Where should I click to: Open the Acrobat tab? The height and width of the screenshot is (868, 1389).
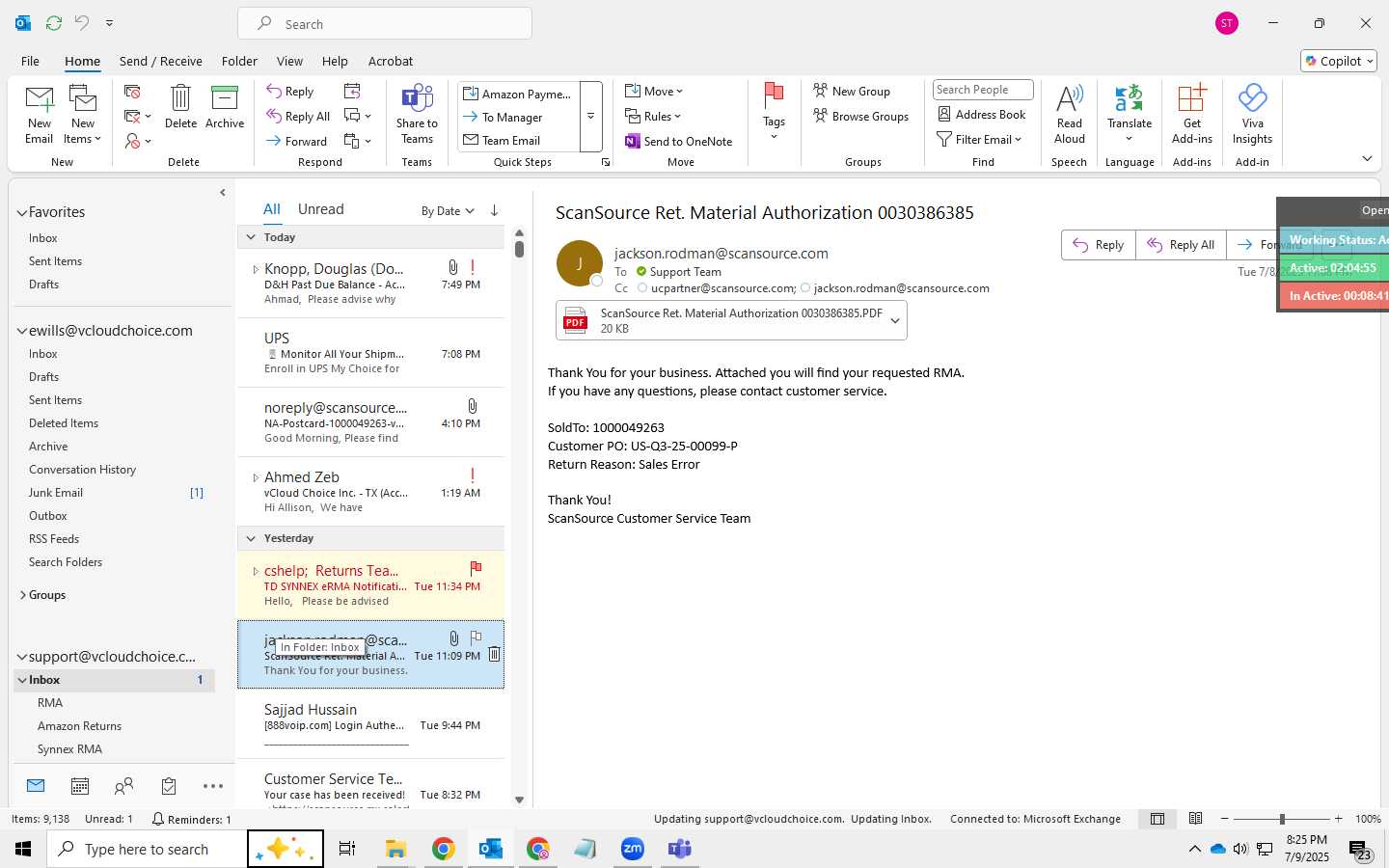click(391, 61)
